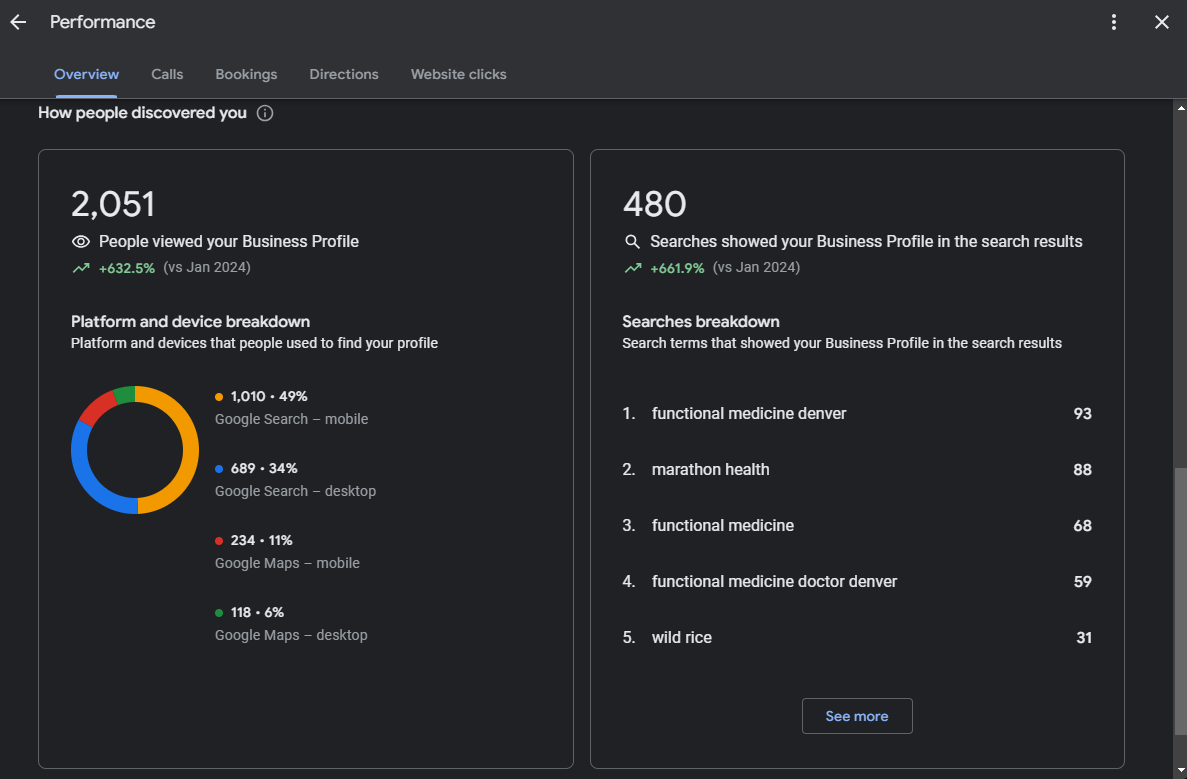Click the scrollbar down arrow

(1180, 771)
